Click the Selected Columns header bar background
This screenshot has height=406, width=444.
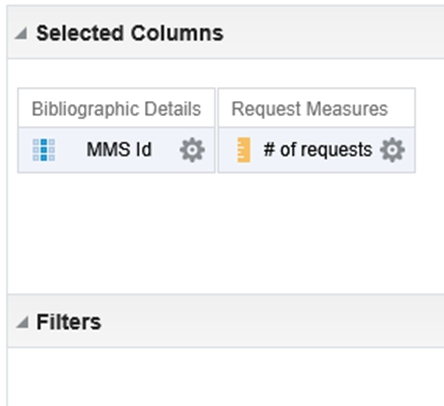(x=333, y=32)
